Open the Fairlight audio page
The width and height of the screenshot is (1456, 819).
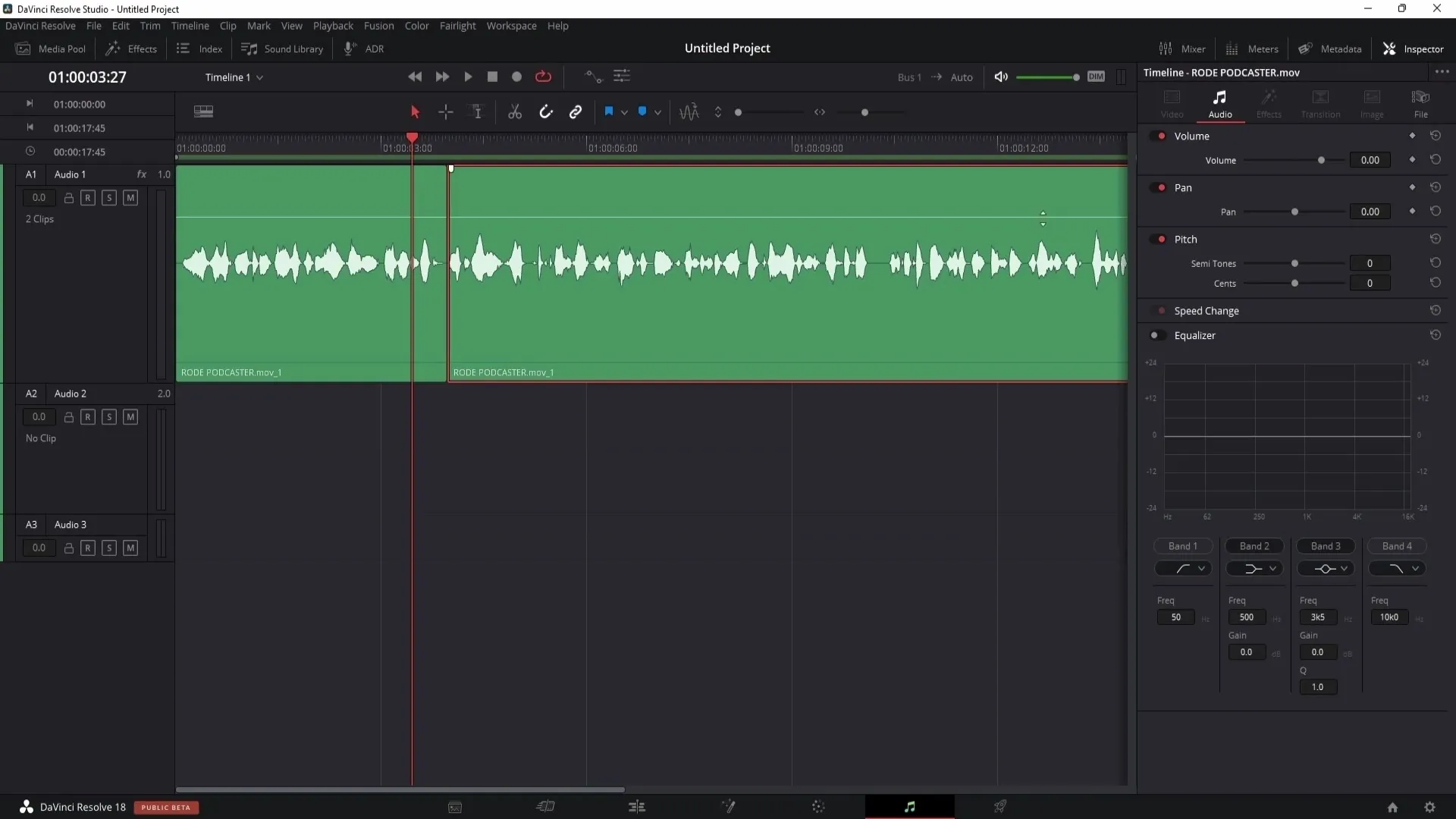tap(909, 807)
